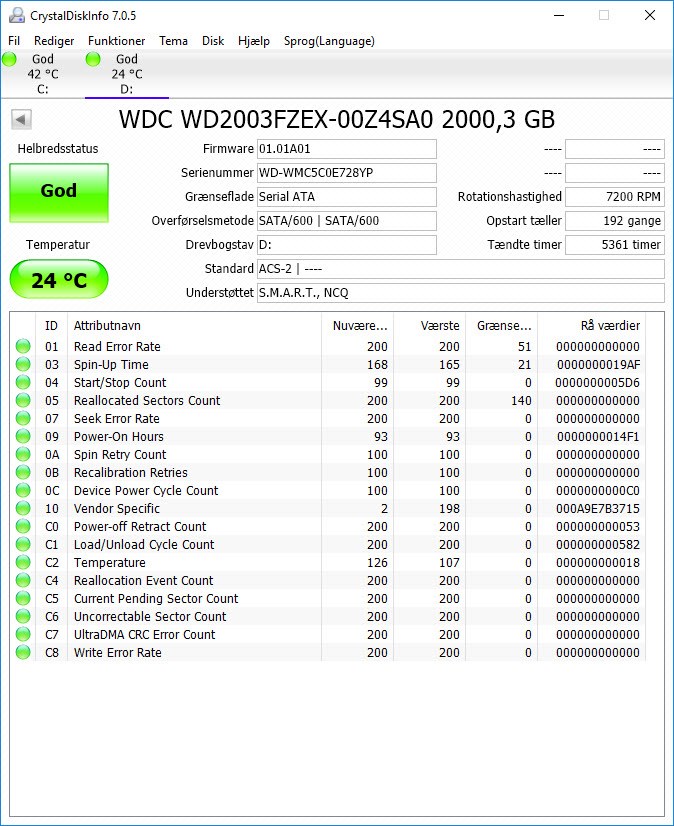The height and width of the screenshot is (826, 674).
Task: Open the Funktioner menu
Action: click(x=116, y=41)
